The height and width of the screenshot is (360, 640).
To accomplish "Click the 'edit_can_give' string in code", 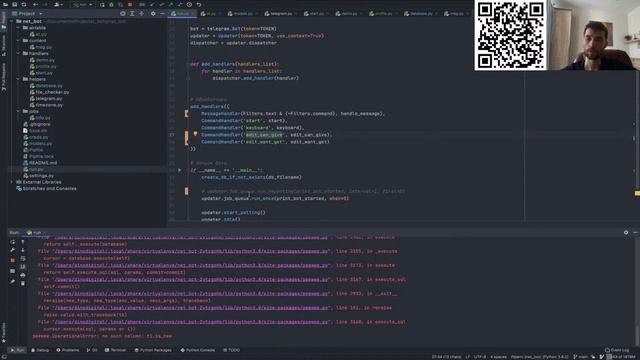I will (x=264, y=135).
